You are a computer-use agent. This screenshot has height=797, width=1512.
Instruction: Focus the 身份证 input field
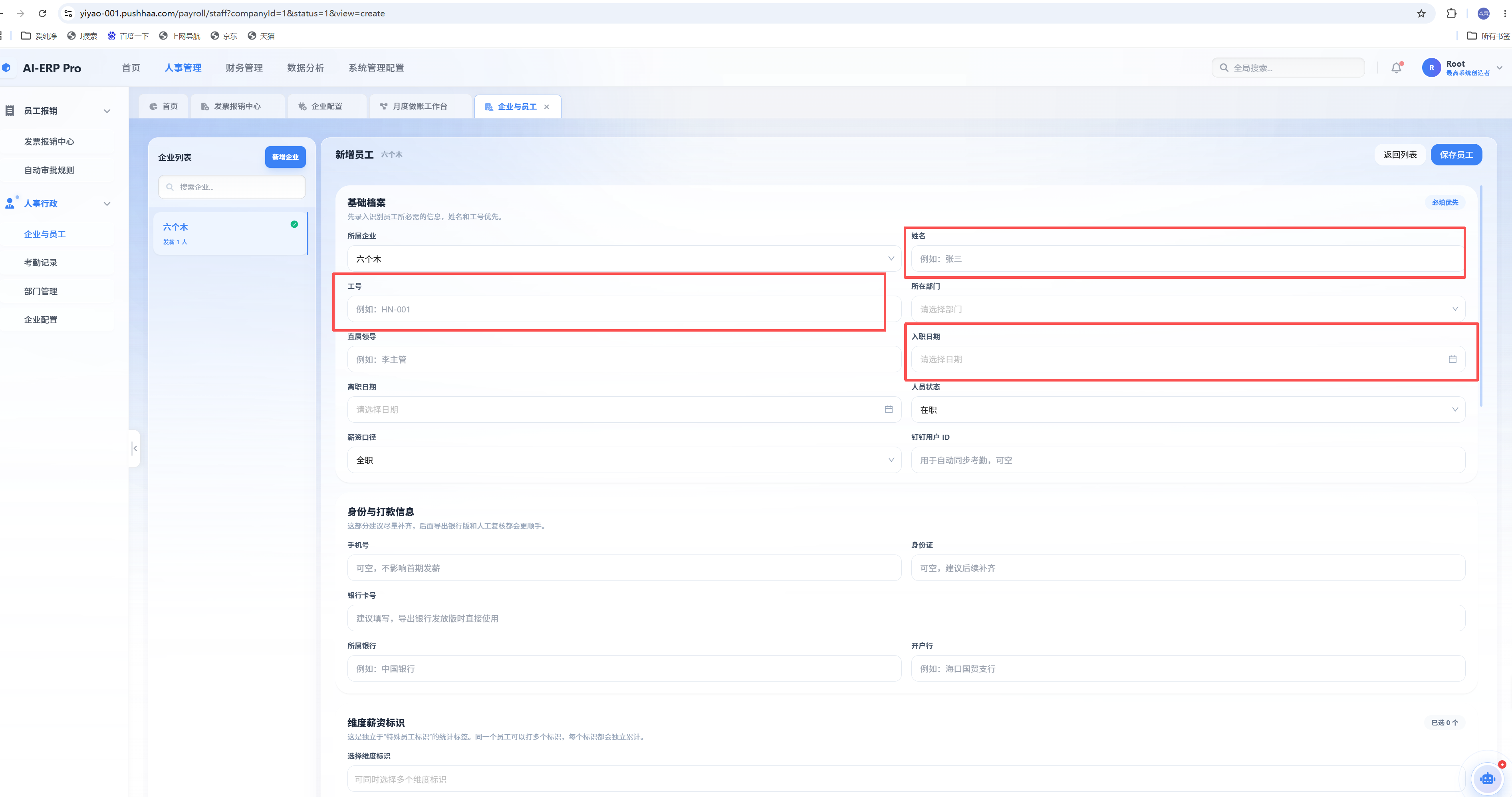tap(1187, 568)
